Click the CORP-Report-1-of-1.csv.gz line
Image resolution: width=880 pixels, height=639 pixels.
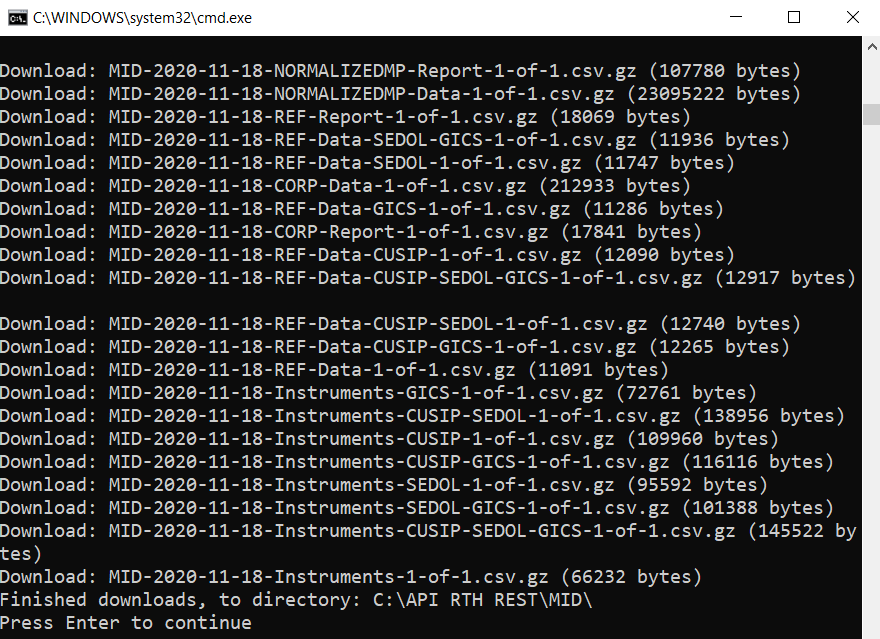(351, 232)
